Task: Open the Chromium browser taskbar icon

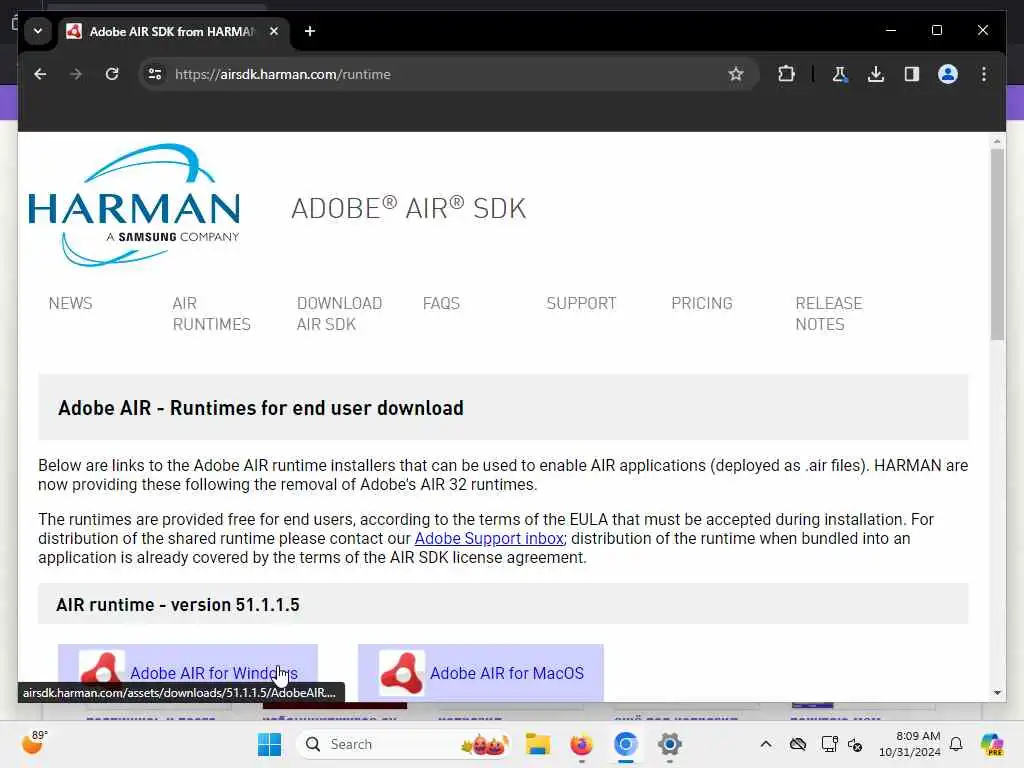Action: (626, 744)
